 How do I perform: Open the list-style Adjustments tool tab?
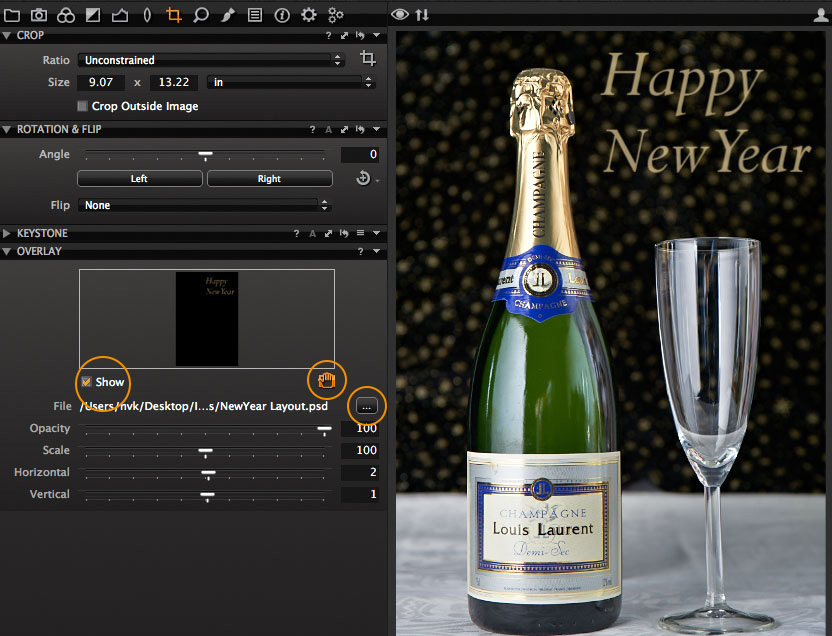click(x=255, y=15)
